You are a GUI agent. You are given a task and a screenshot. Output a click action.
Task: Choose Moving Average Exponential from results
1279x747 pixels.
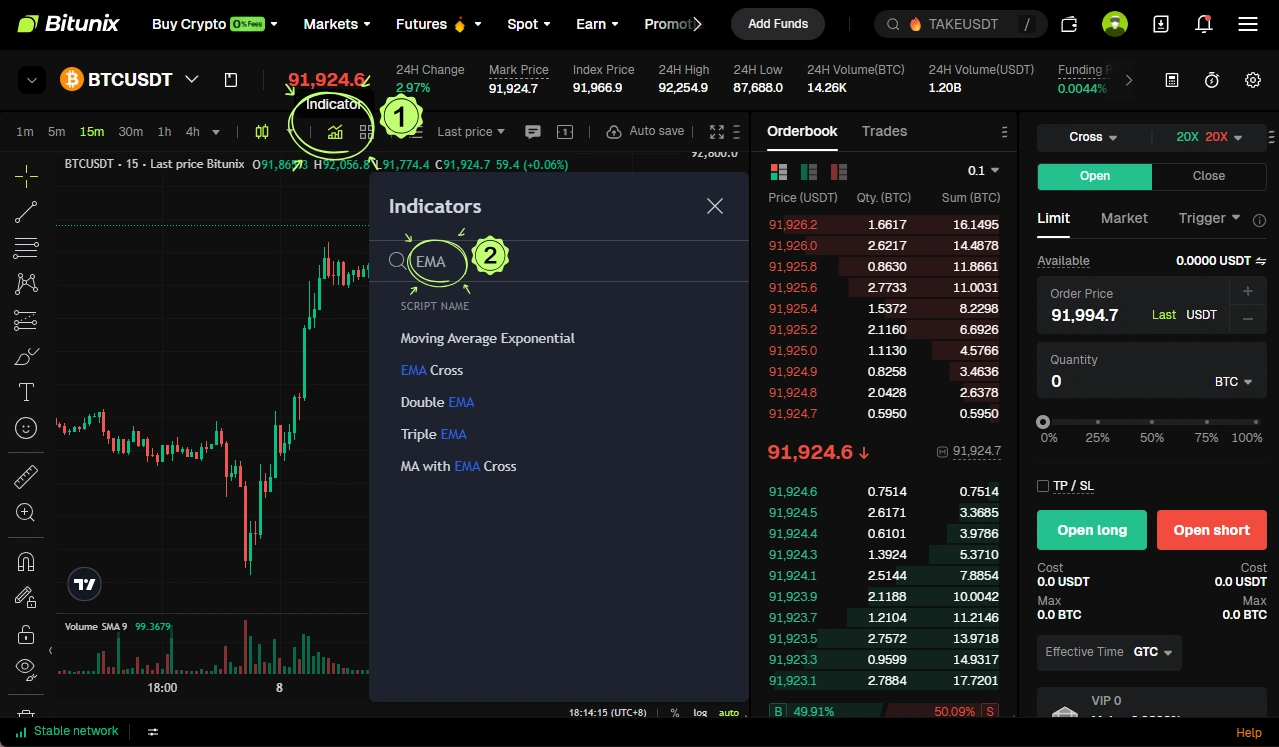(487, 338)
